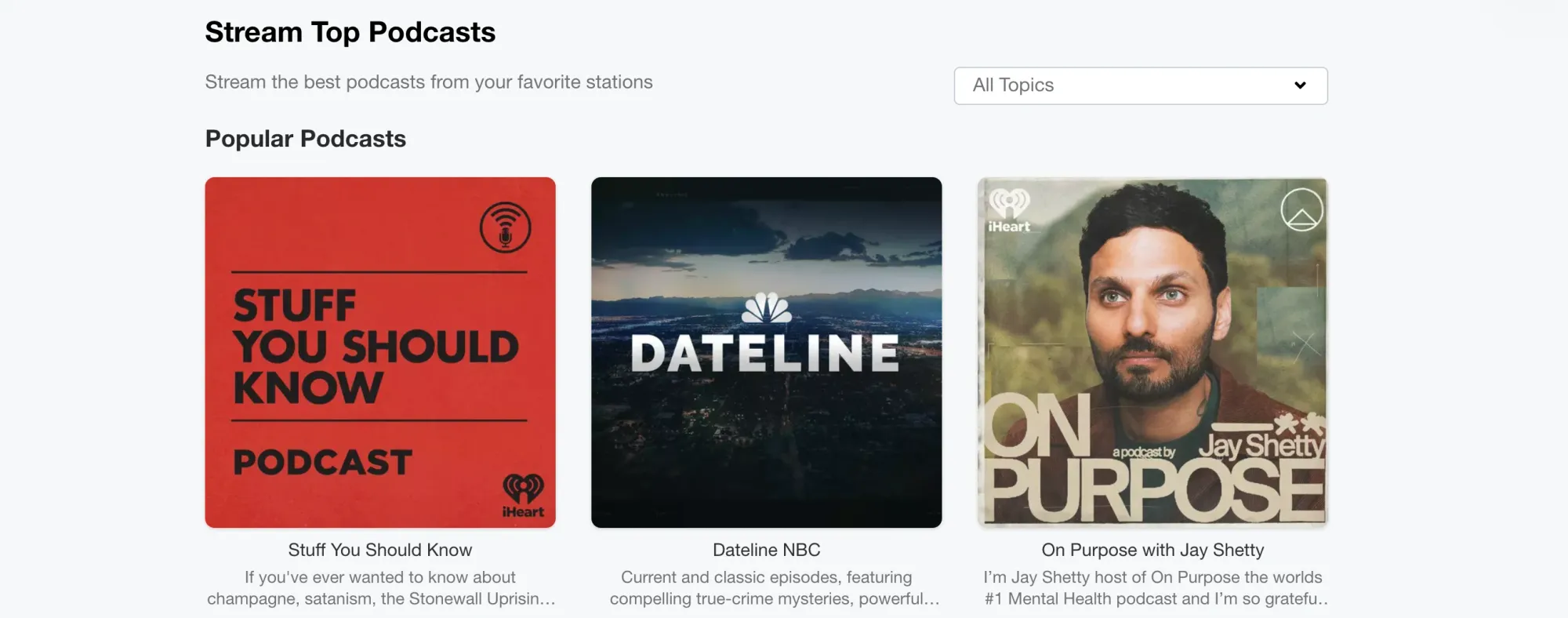The image size is (1568, 618).
Task: Open the Dateline NBC title link
Action: point(767,550)
